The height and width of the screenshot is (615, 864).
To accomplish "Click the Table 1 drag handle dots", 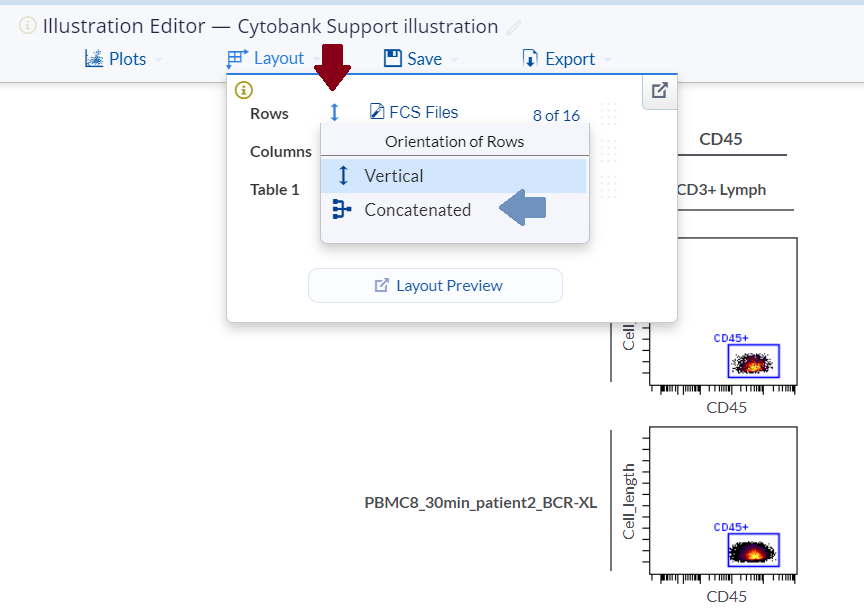I will (x=608, y=187).
